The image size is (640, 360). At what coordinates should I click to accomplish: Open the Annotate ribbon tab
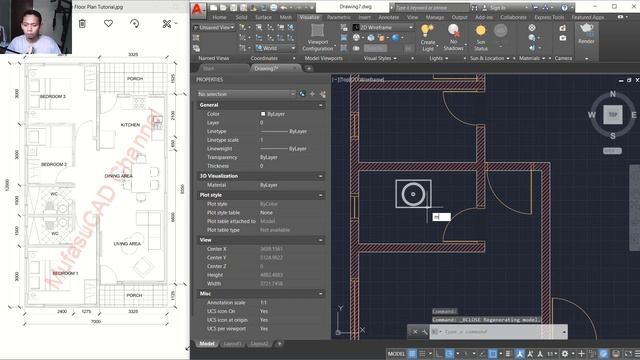[389, 17]
